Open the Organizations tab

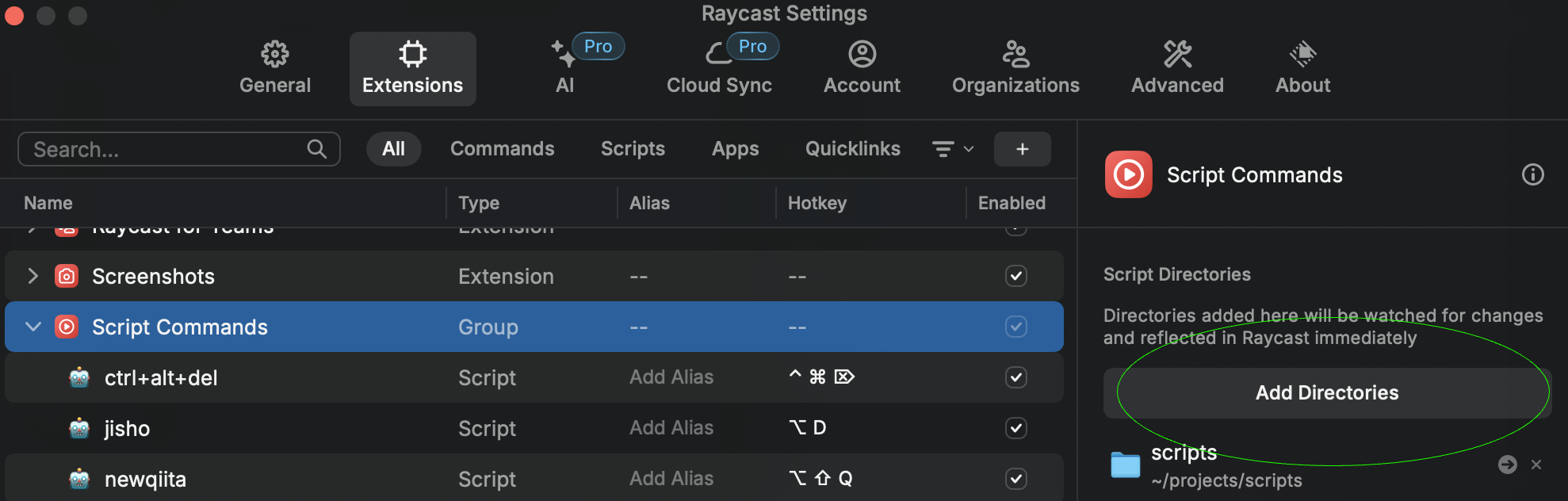click(x=1015, y=68)
